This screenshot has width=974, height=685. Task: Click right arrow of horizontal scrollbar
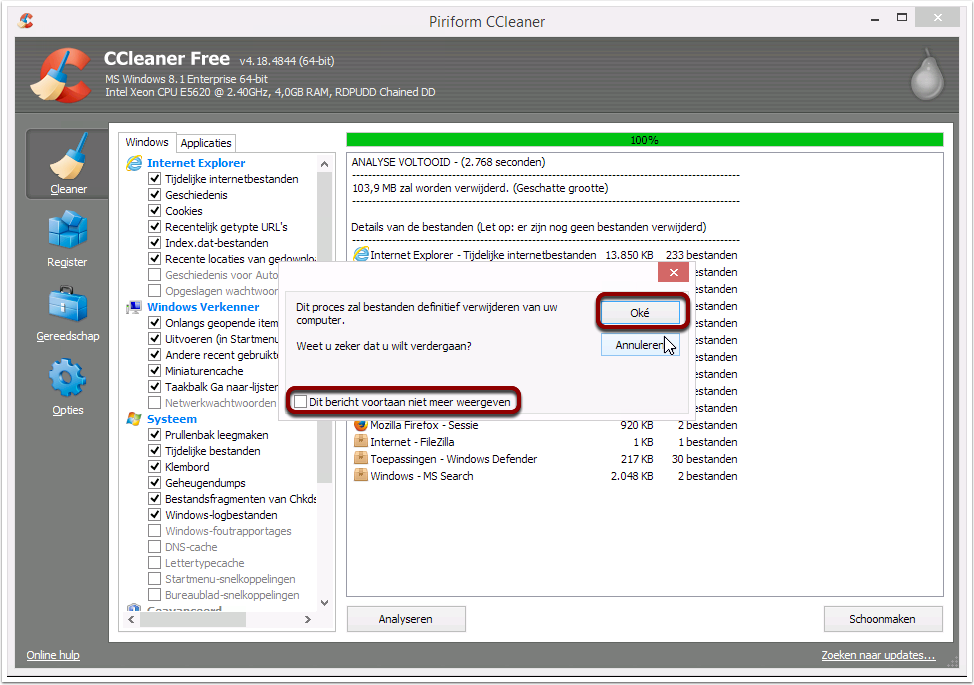click(x=307, y=619)
